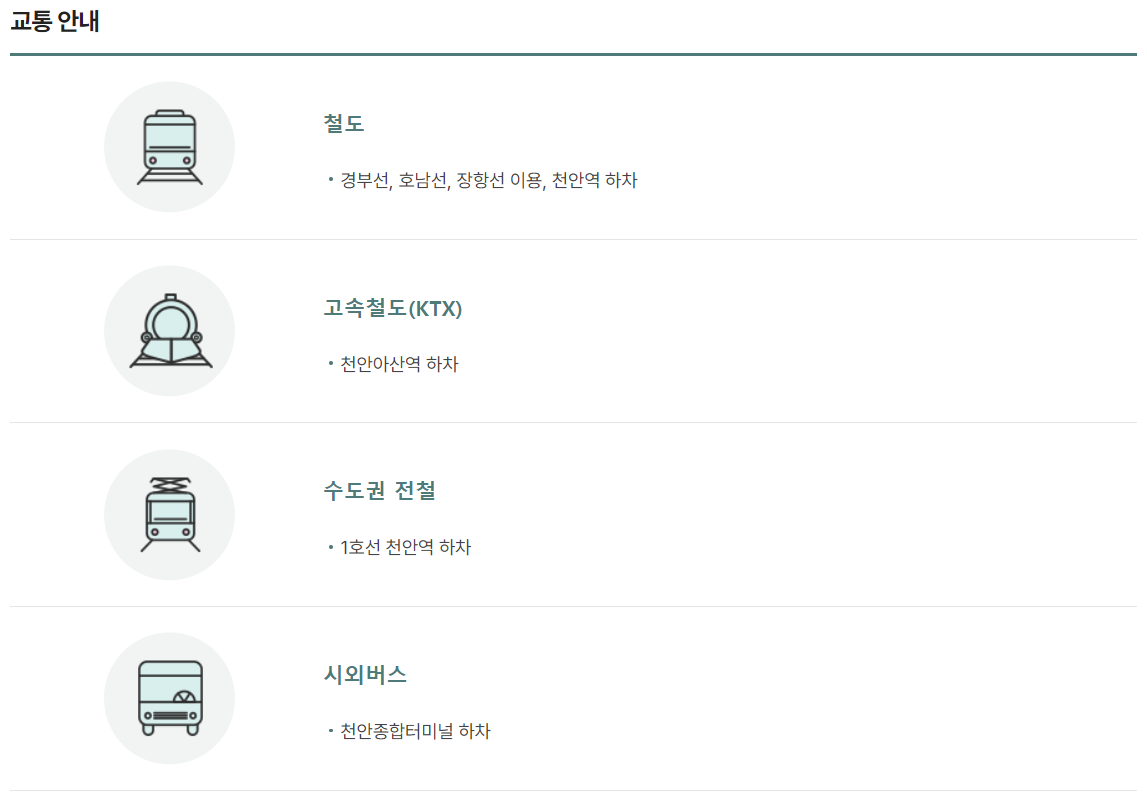Click the bullet dot before 천안종합터미널 하차
The image size is (1147, 792).
coord(331,730)
